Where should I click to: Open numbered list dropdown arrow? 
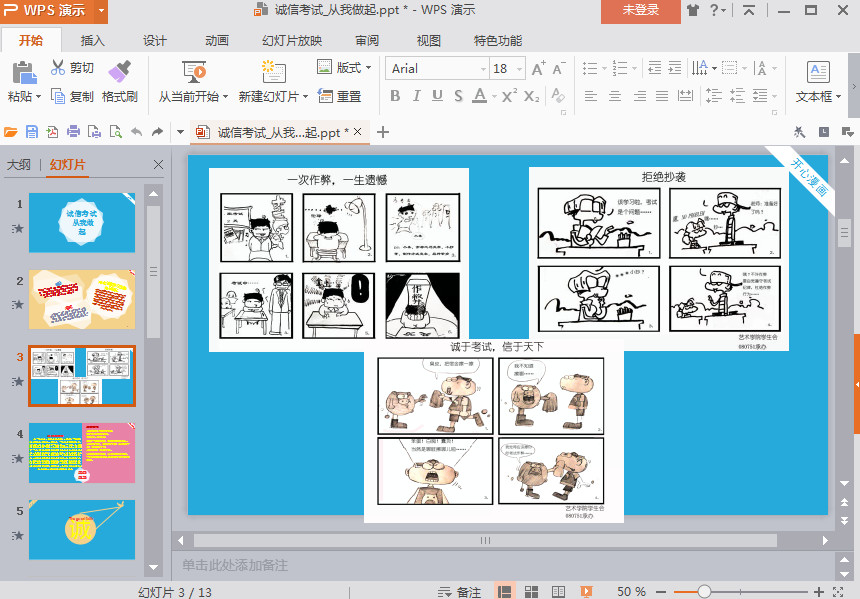(x=635, y=69)
